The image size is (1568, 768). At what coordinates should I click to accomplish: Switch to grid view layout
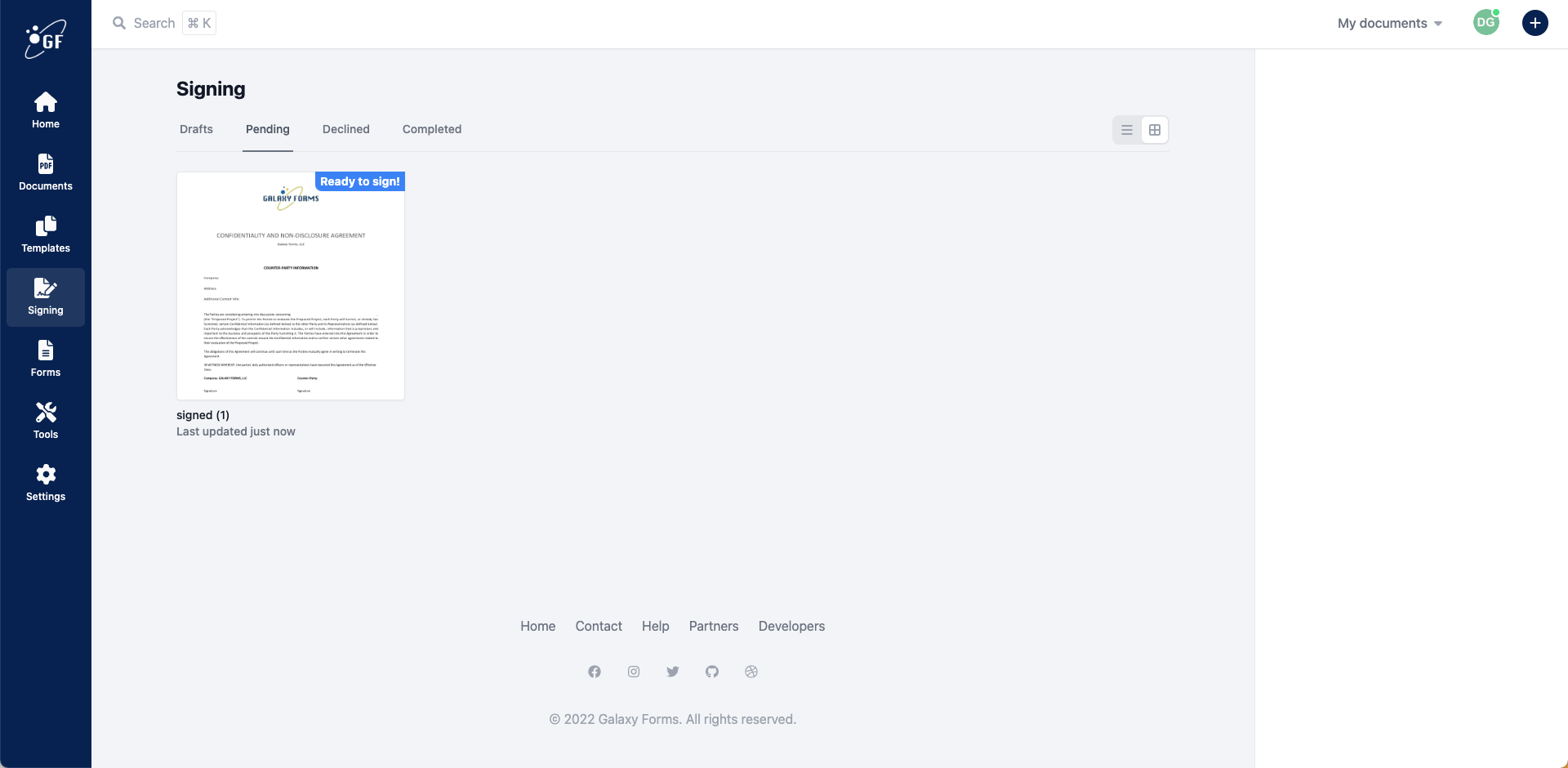pyautogui.click(x=1155, y=130)
